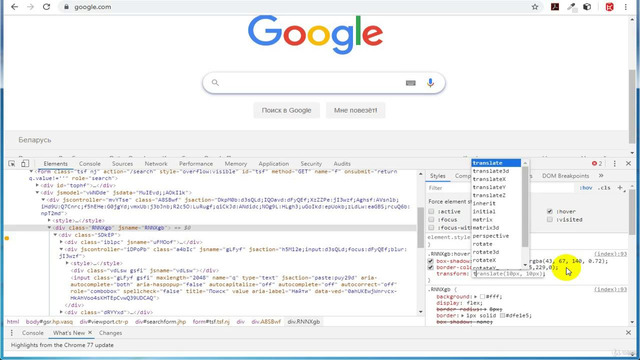
Task: Check the :focus-within force state checkbox
Action: (431, 228)
